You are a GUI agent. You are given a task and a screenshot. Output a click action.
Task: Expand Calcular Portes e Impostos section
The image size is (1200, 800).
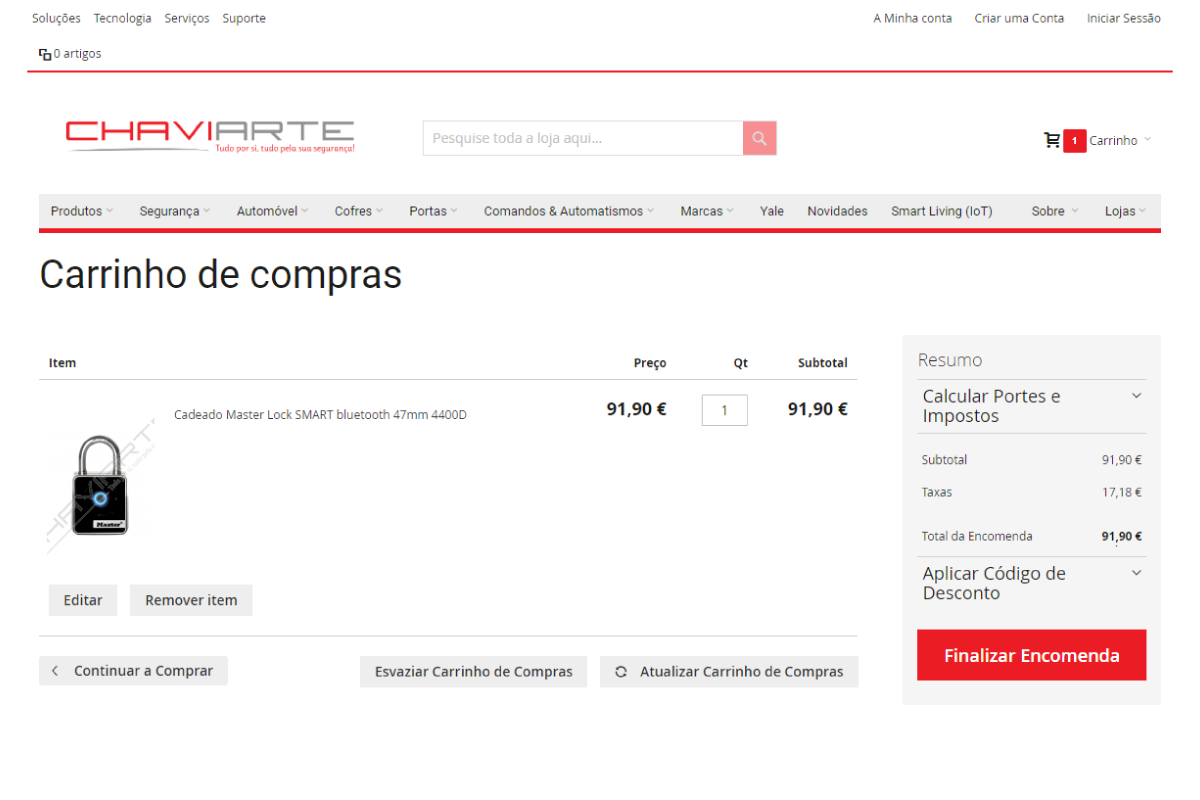click(x=1031, y=406)
